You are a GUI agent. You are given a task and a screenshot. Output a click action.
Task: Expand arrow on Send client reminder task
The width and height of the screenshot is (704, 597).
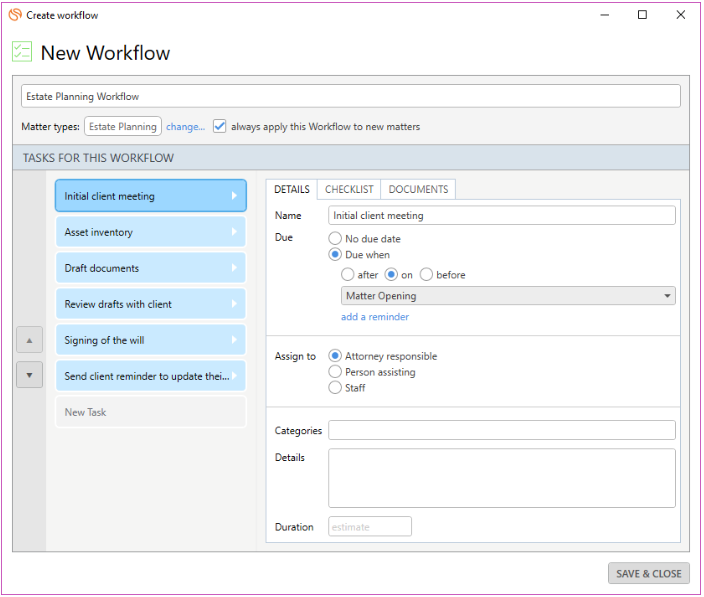[x=234, y=376]
